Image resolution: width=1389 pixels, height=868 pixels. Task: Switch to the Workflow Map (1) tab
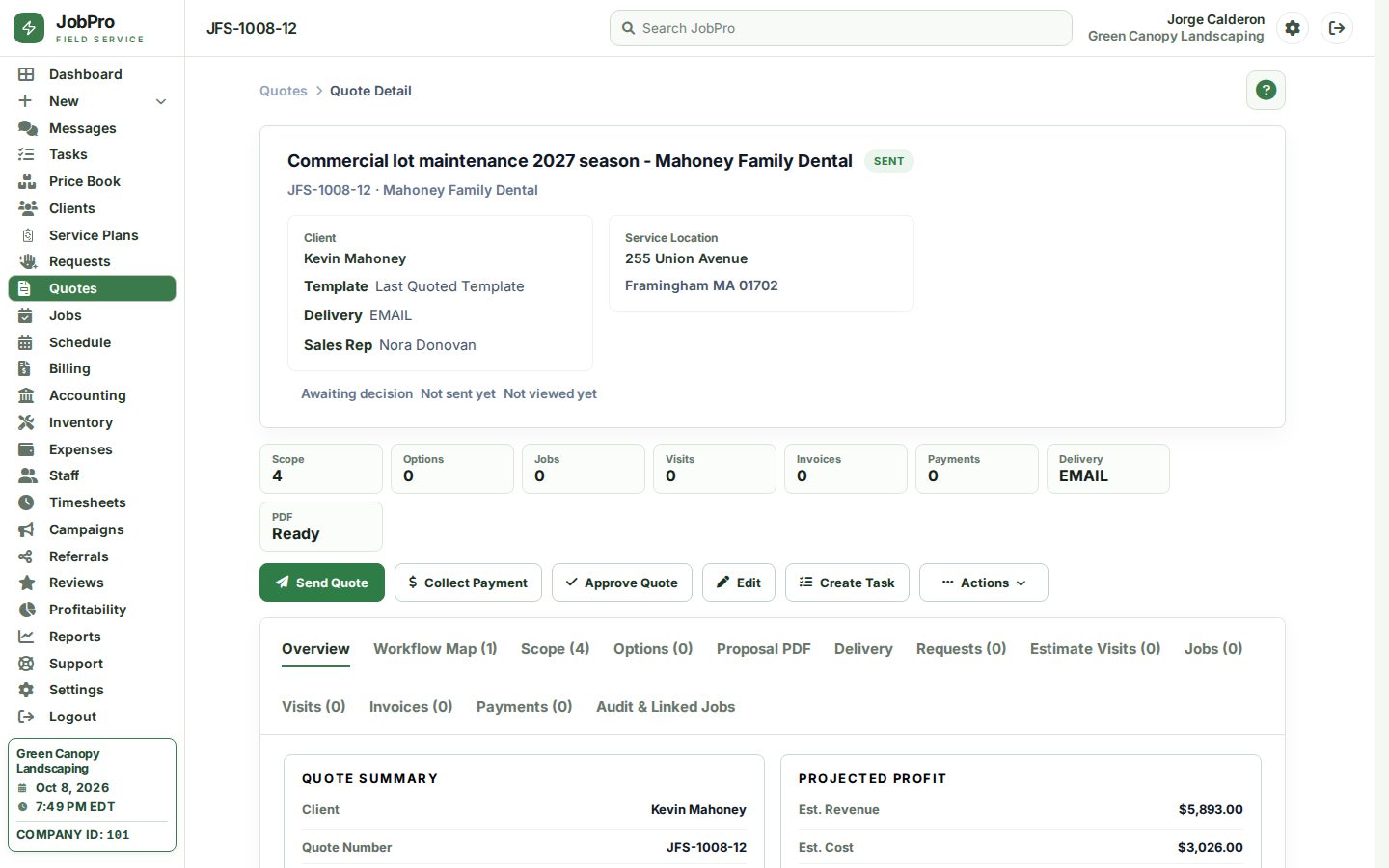point(435,649)
